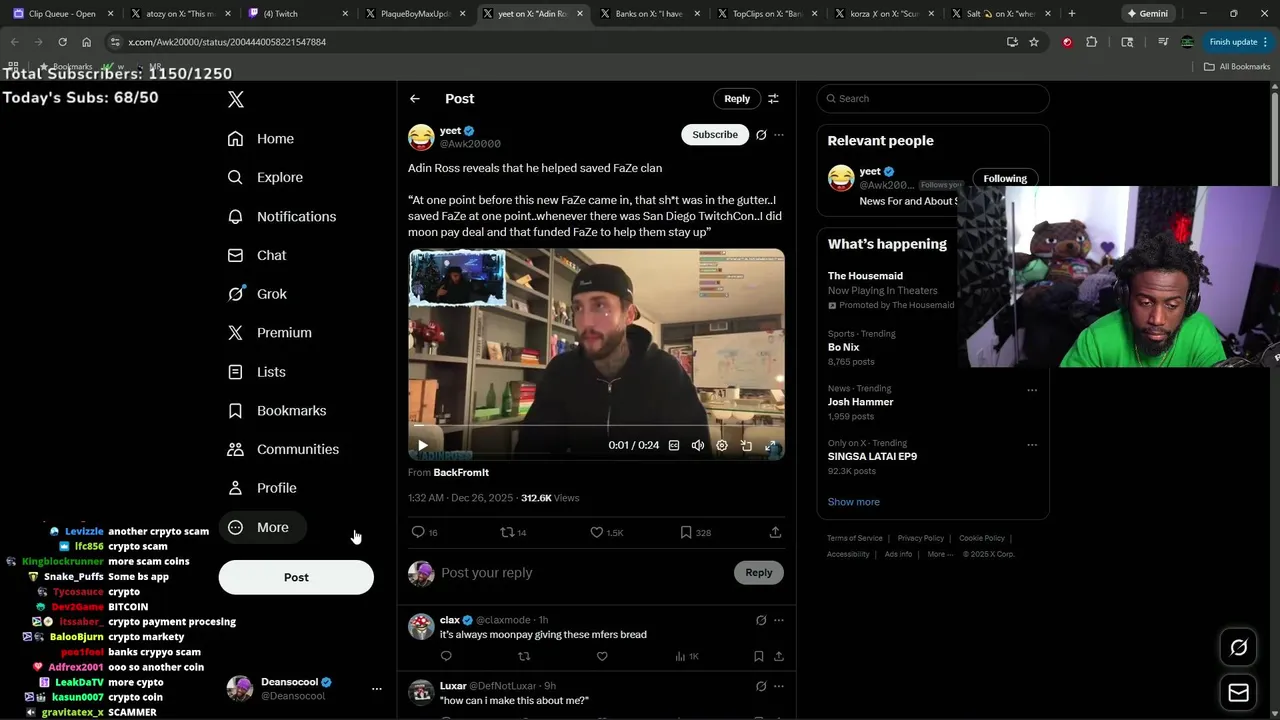Open Josh Hammer trend options menu

pos(1032,390)
